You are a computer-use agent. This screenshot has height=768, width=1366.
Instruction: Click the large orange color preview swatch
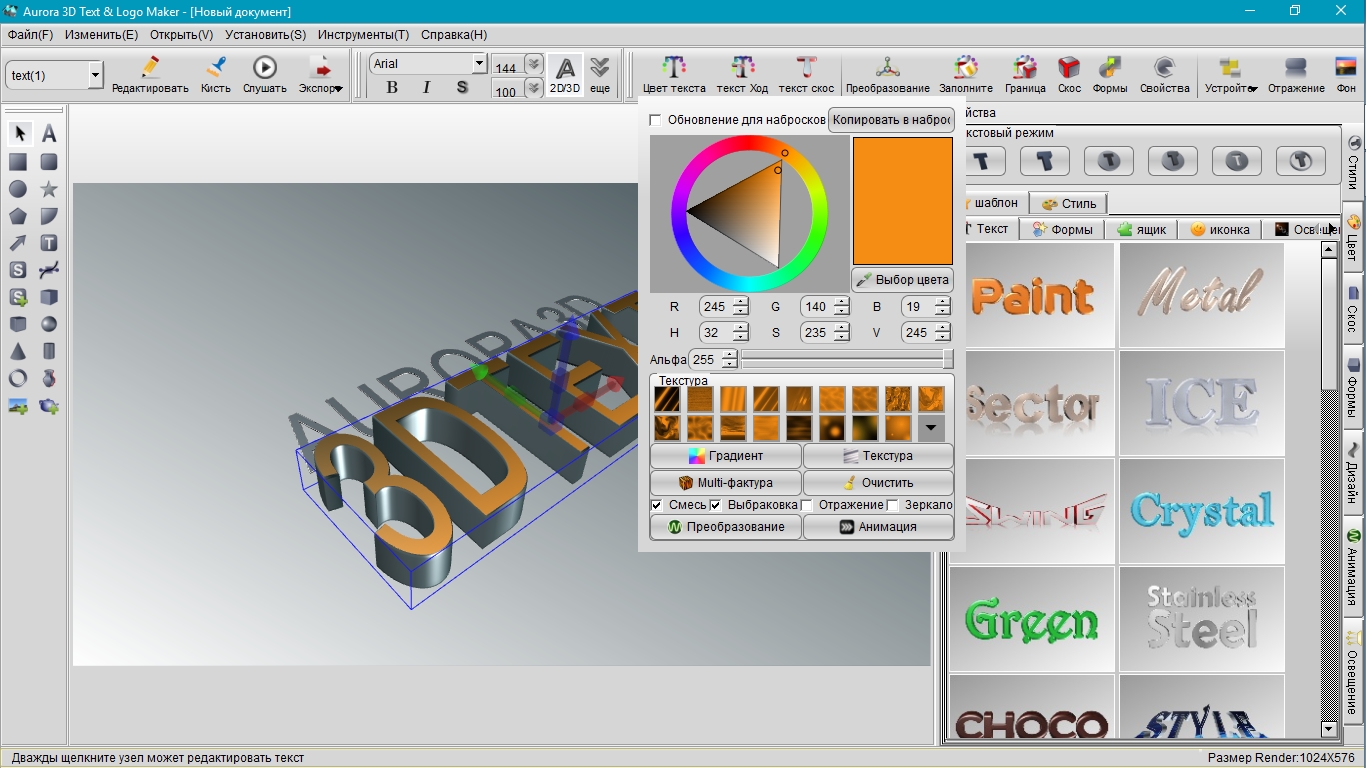click(902, 201)
